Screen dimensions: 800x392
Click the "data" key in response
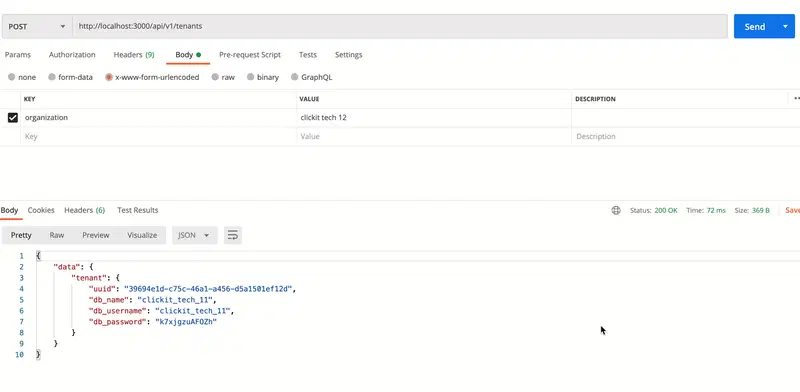tap(67, 267)
